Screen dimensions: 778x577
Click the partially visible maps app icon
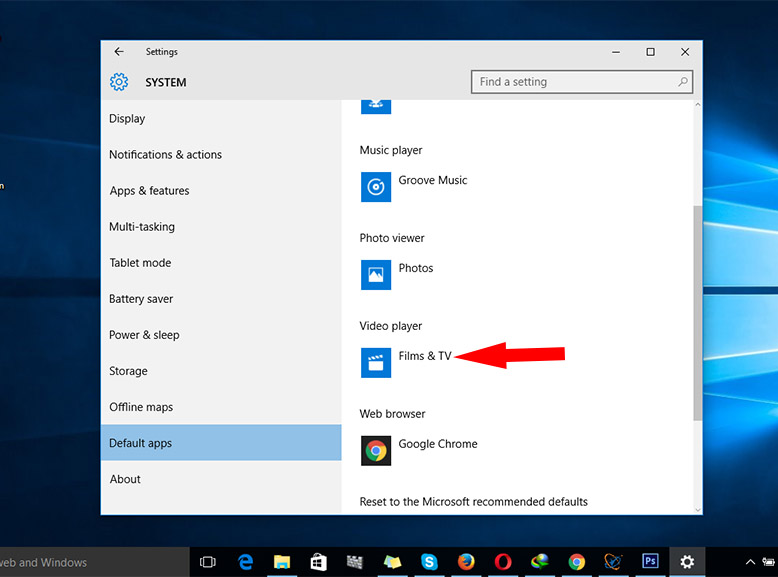pos(376,107)
